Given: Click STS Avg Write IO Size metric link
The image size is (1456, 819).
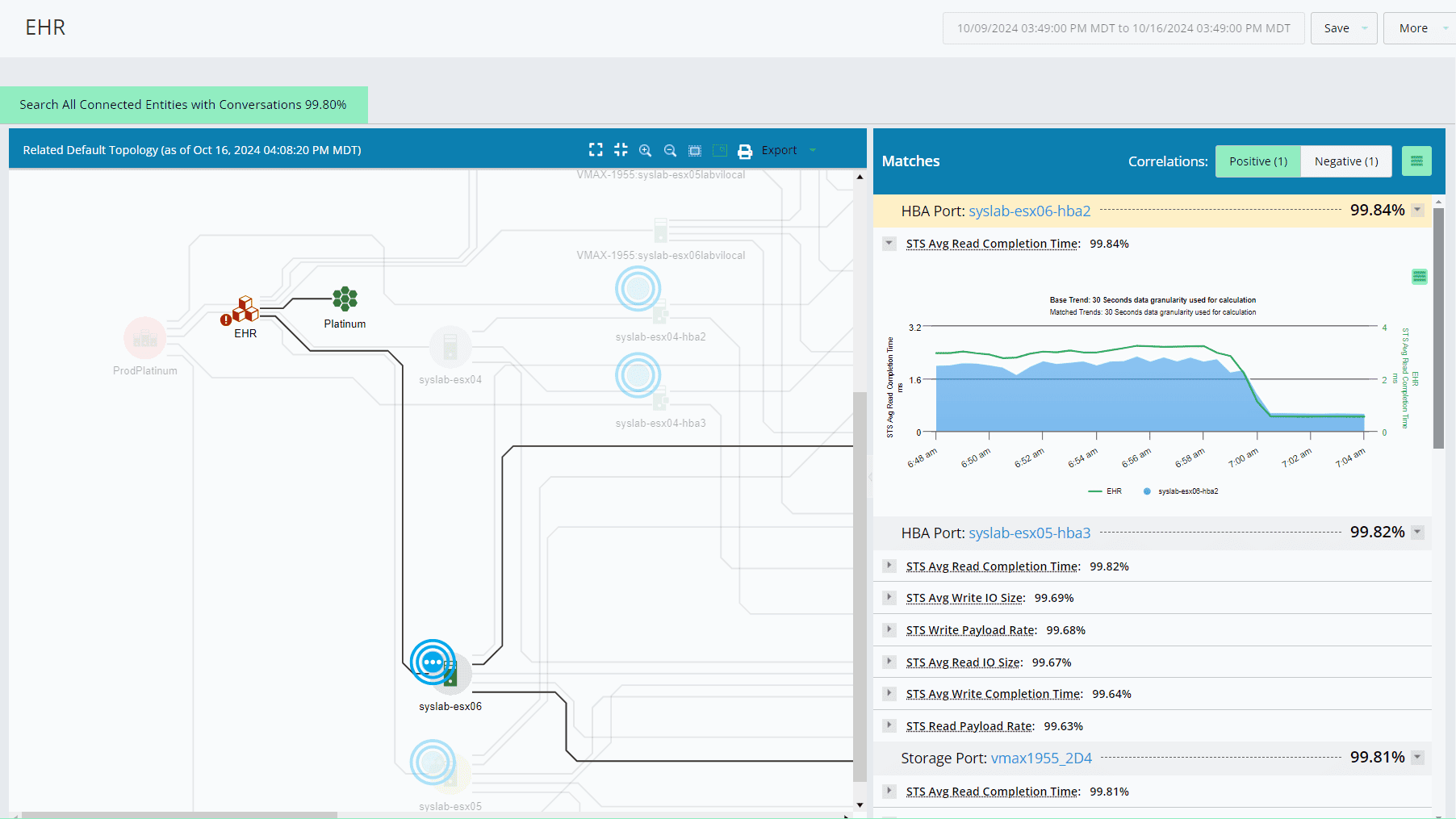Looking at the screenshot, I should [965, 598].
